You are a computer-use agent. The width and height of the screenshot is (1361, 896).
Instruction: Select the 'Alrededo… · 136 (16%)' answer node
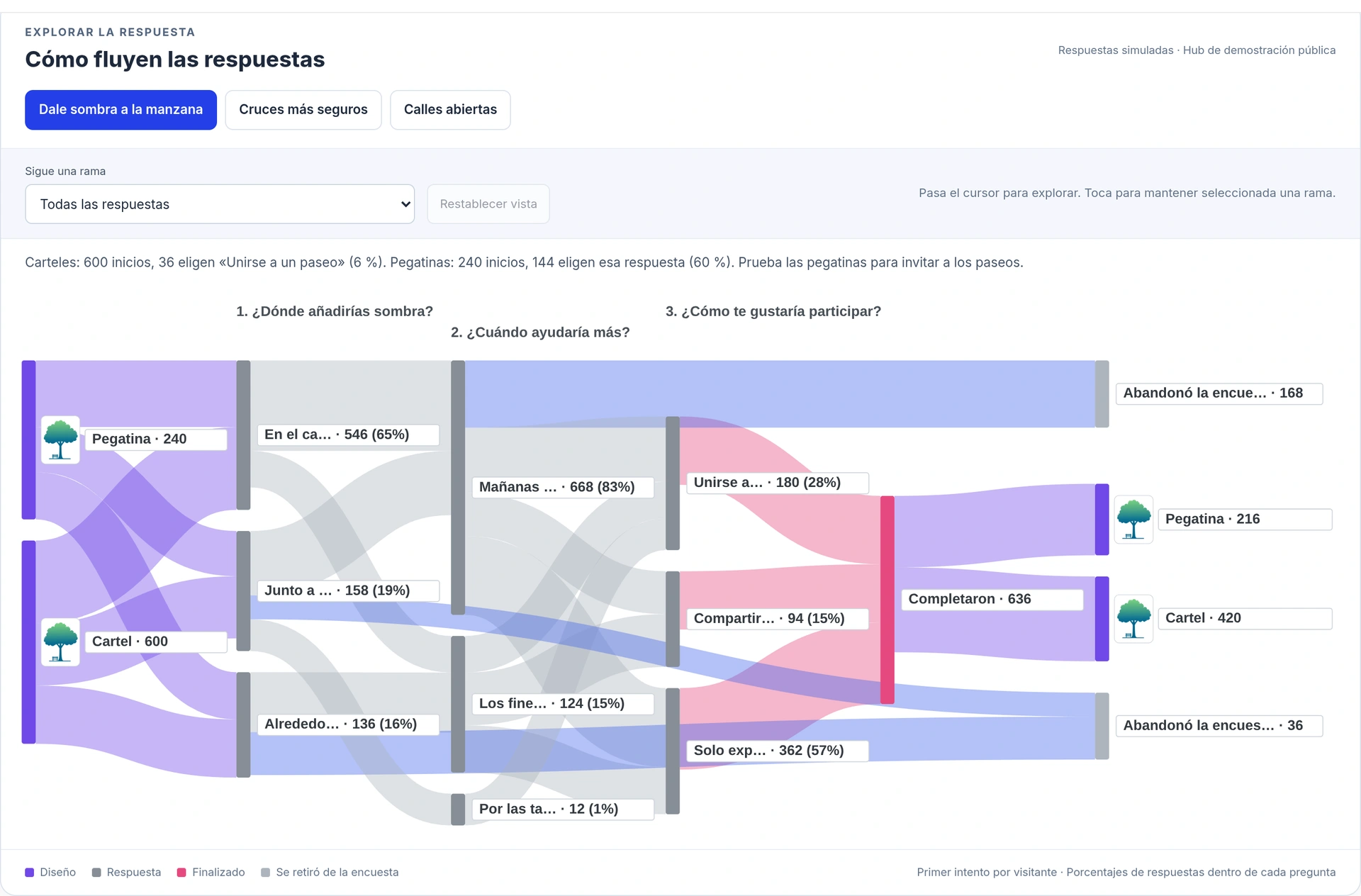point(348,724)
